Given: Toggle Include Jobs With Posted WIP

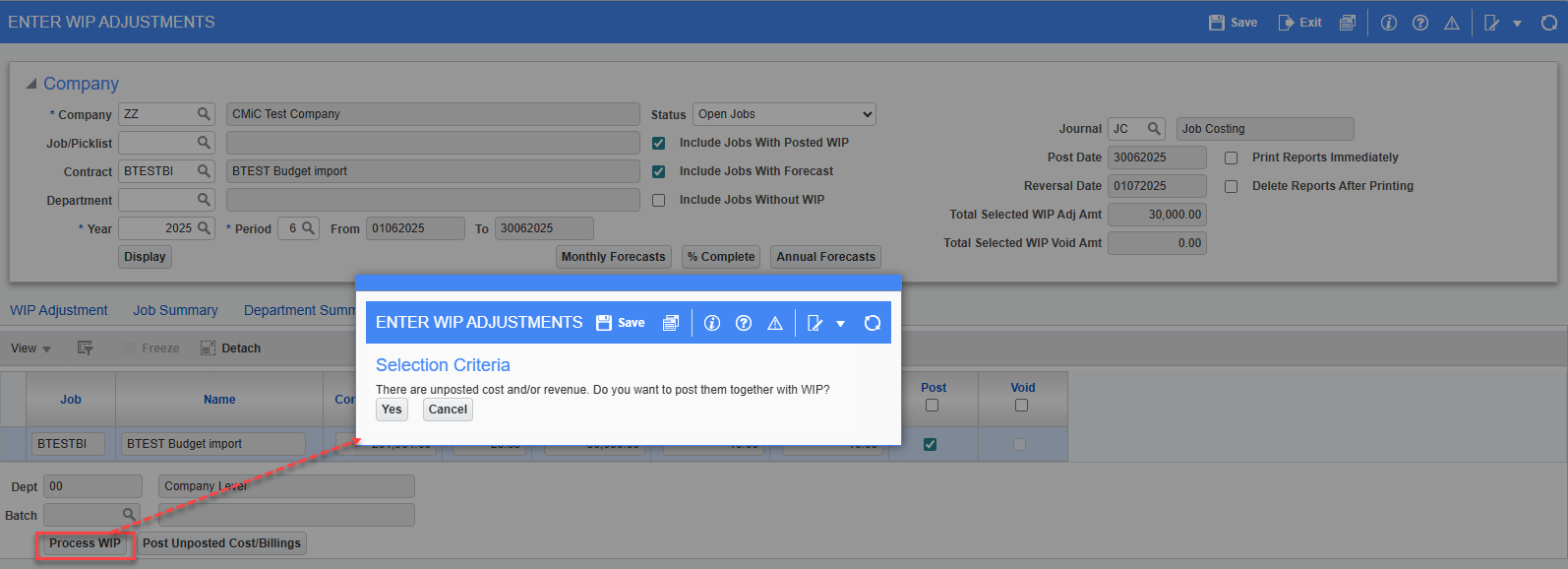Looking at the screenshot, I should pyautogui.click(x=659, y=144).
